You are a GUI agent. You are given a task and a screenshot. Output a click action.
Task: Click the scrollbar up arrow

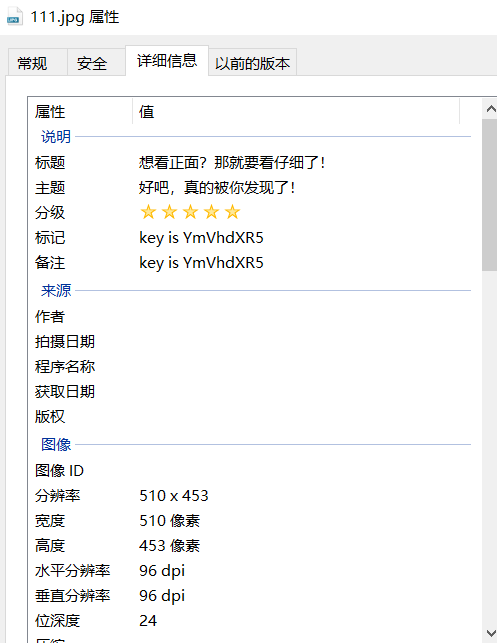click(x=490, y=109)
